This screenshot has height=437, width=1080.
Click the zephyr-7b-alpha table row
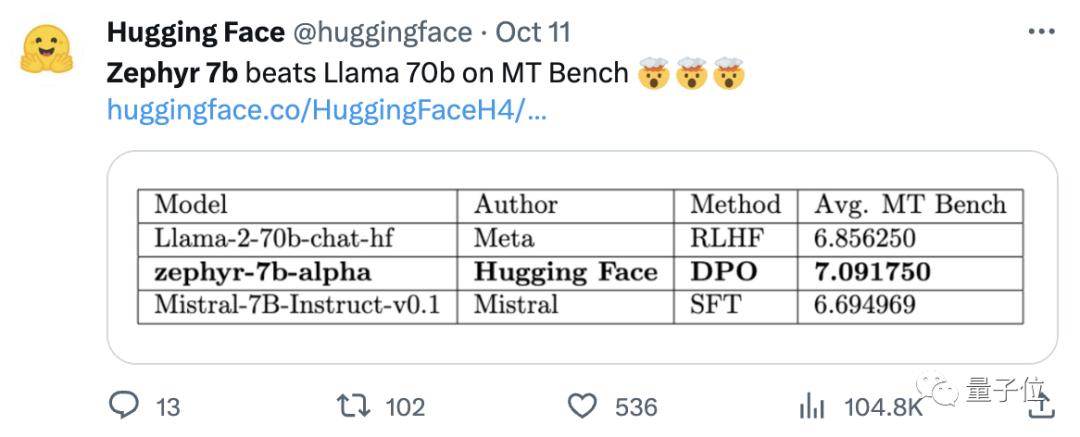click(262, 272)
